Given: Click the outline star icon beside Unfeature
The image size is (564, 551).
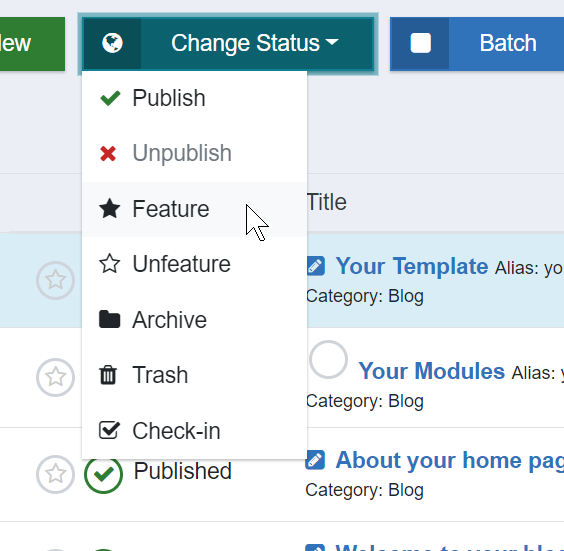Looking at the screenshot, I should click(109, 264).
